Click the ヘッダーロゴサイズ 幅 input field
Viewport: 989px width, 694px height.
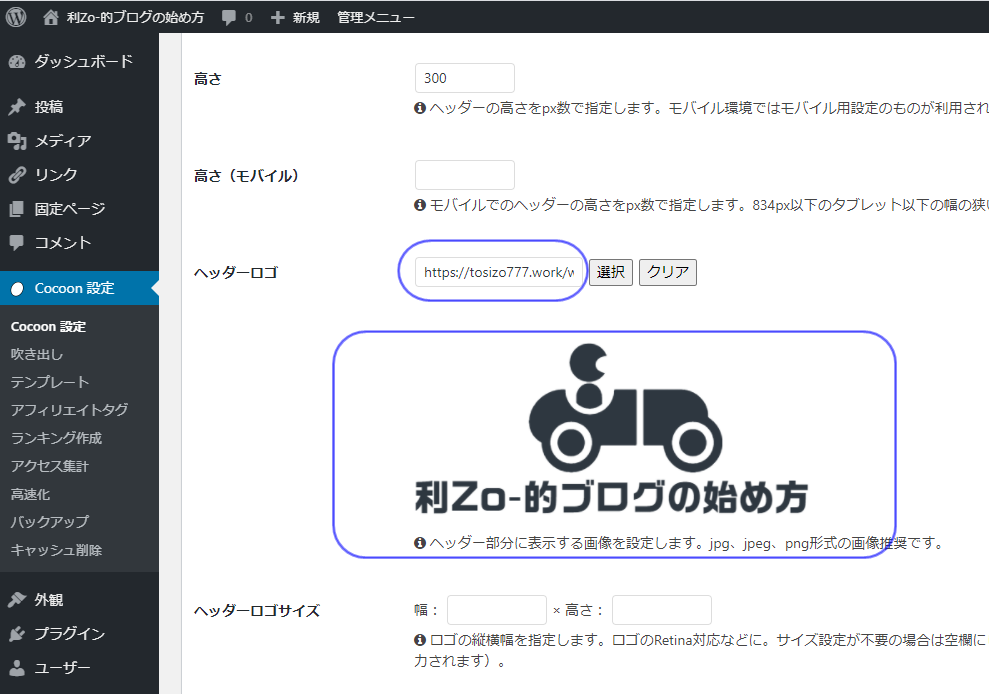(x=496, y=610)
